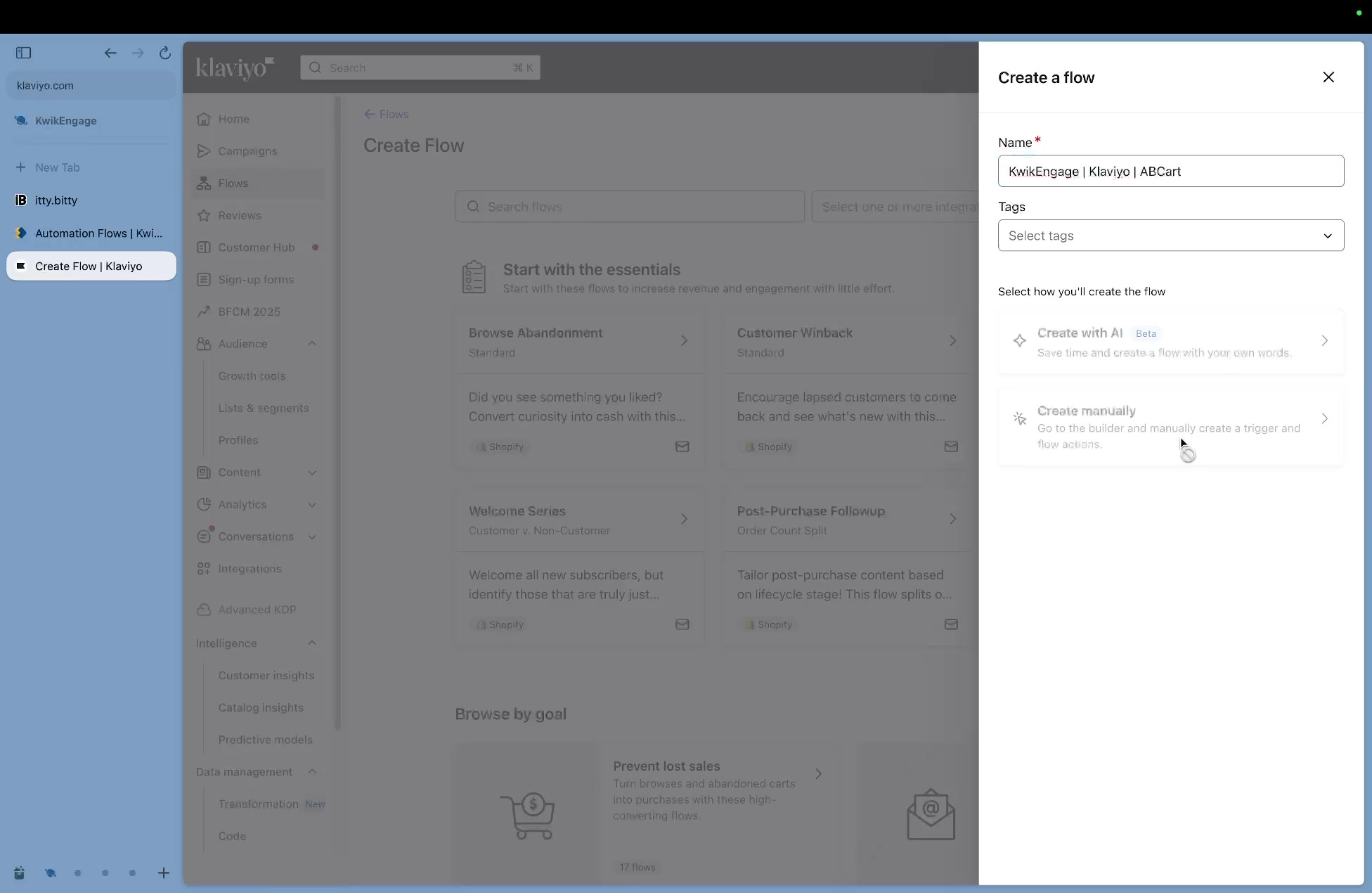Click the Shopify tag on Browse Abandonment

tap(500, 446)
